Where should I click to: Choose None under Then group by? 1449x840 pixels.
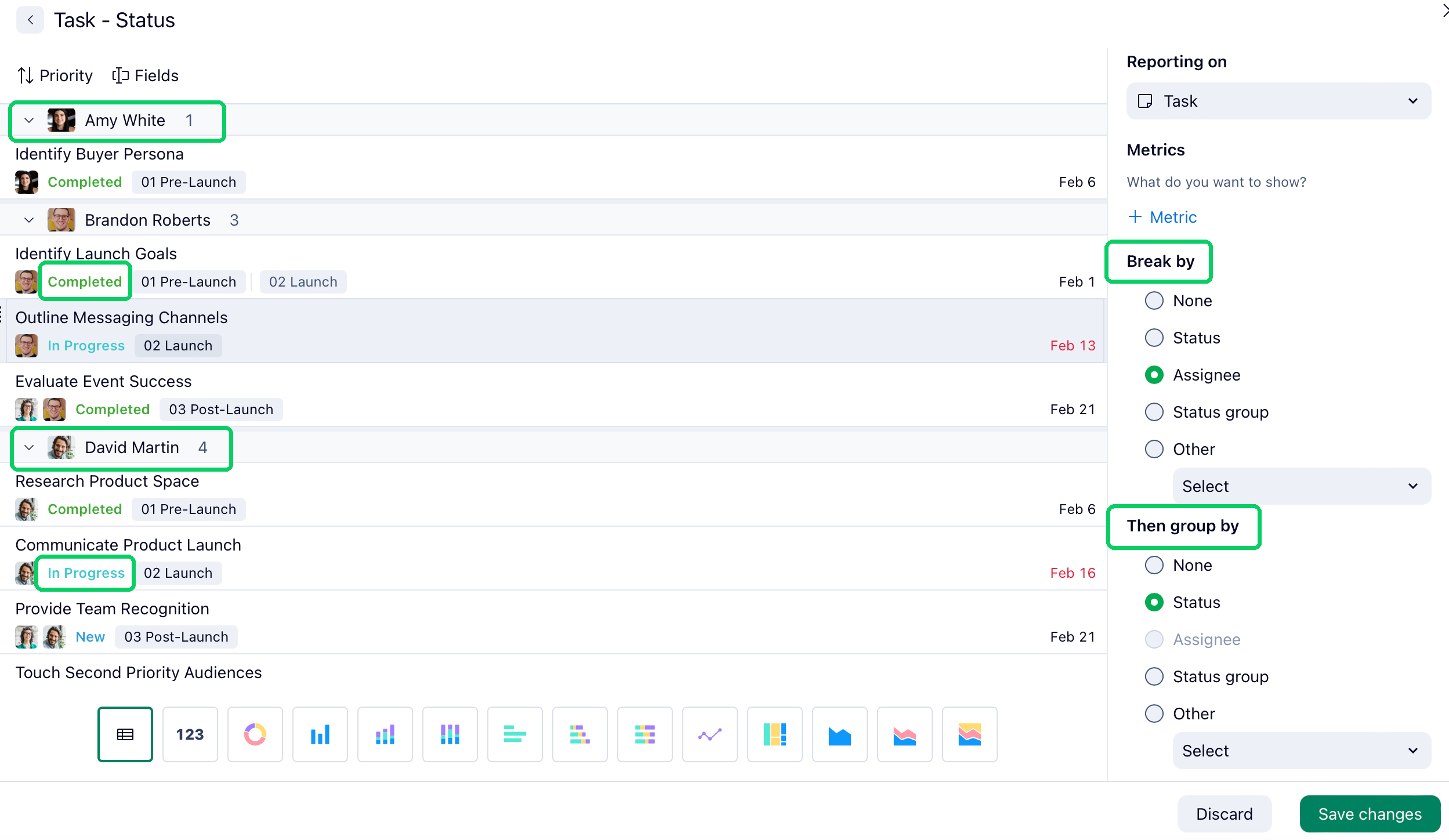click(1154, 564)
